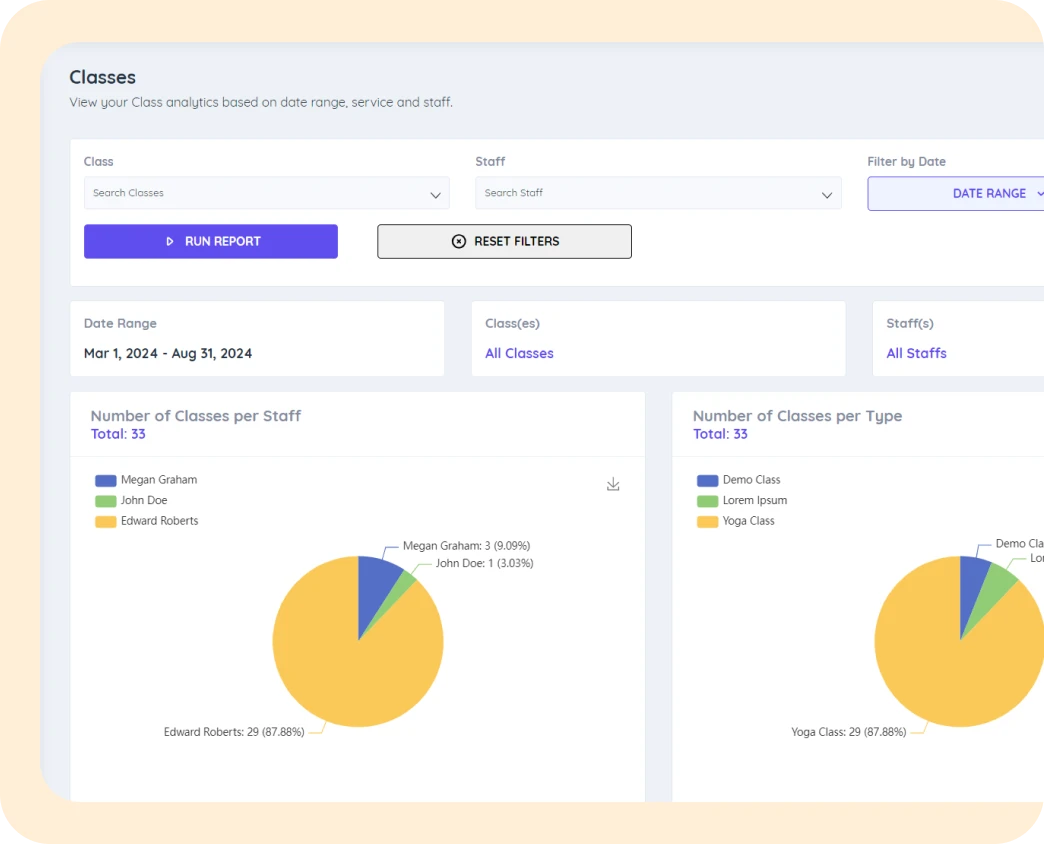Expand the Search Classes dropdown arrow
This screenshot has width=1044, height=844.
click(435, 195)
